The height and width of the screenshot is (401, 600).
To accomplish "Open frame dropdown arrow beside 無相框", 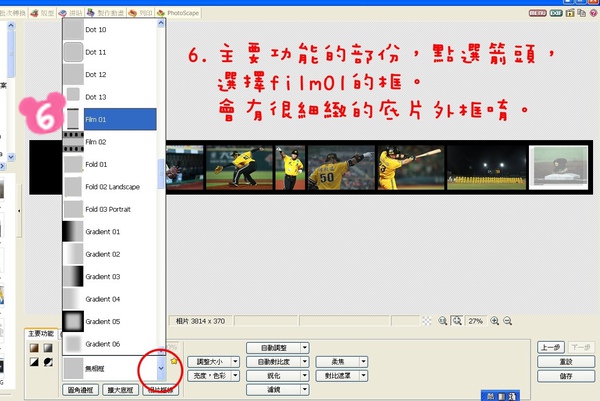I will [x=161, y=368].
